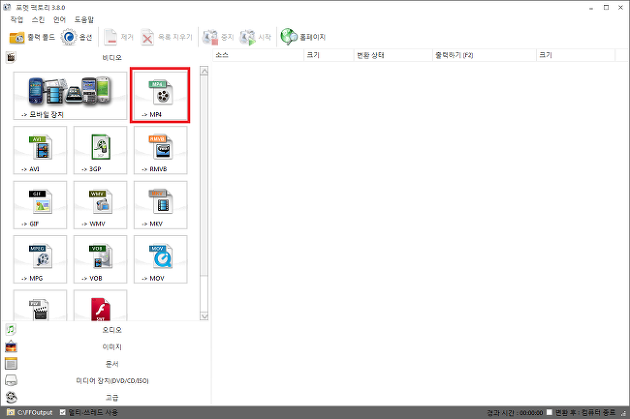The width and height of the screenshot is (630, 419).
Task: Click the 포맷 팩토리 title bar app icon
Action: 7,7
